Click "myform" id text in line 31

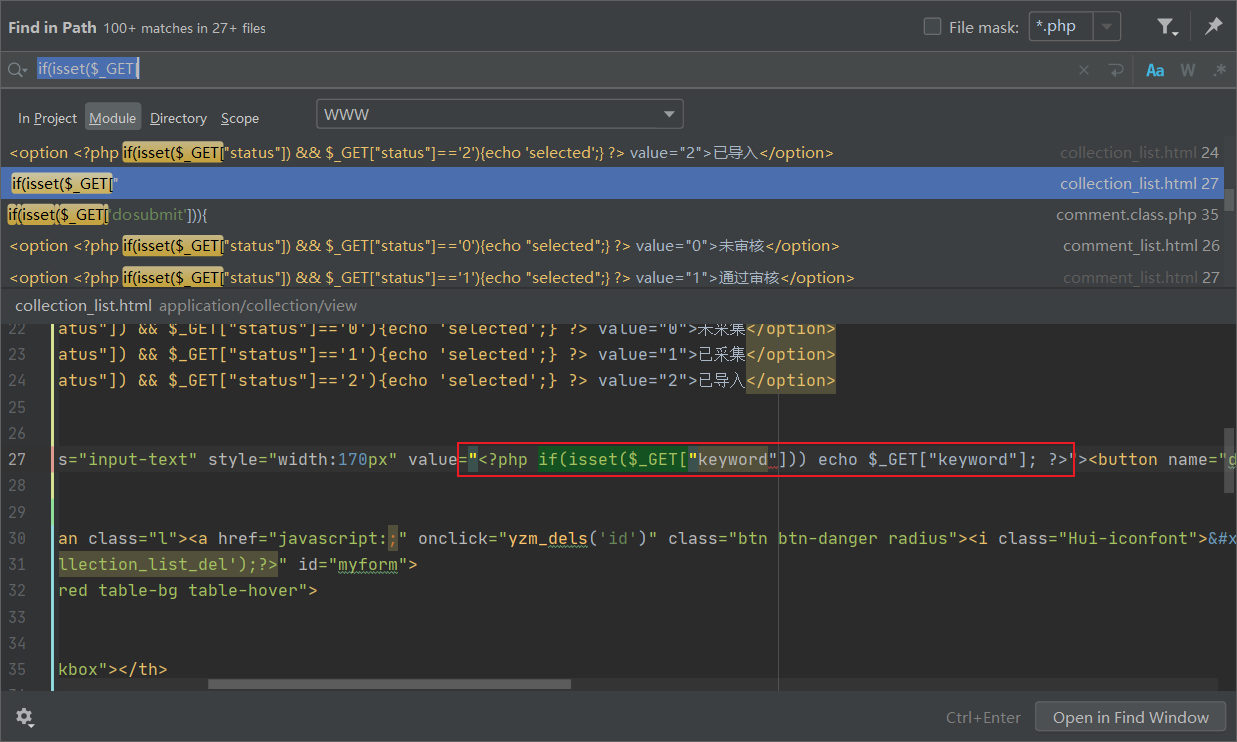tap(368, 564)
